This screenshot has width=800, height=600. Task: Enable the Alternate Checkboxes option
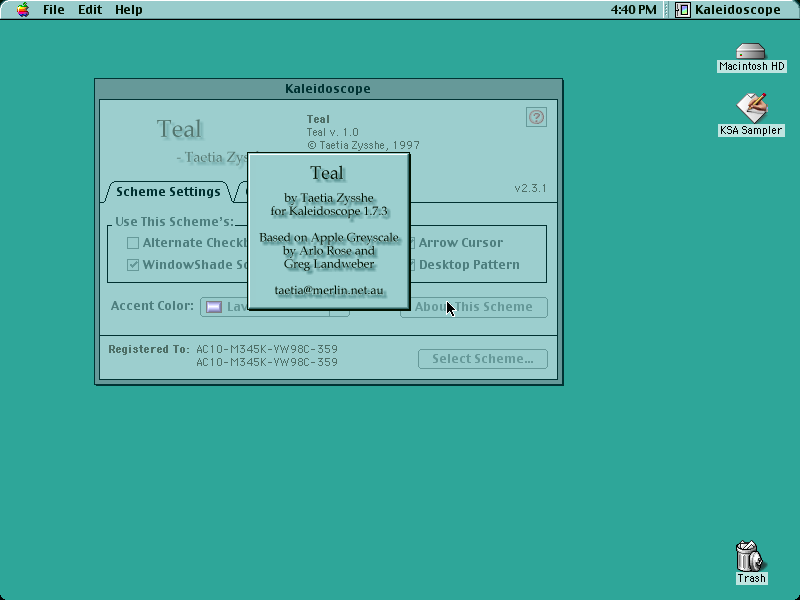click(133, 243)
